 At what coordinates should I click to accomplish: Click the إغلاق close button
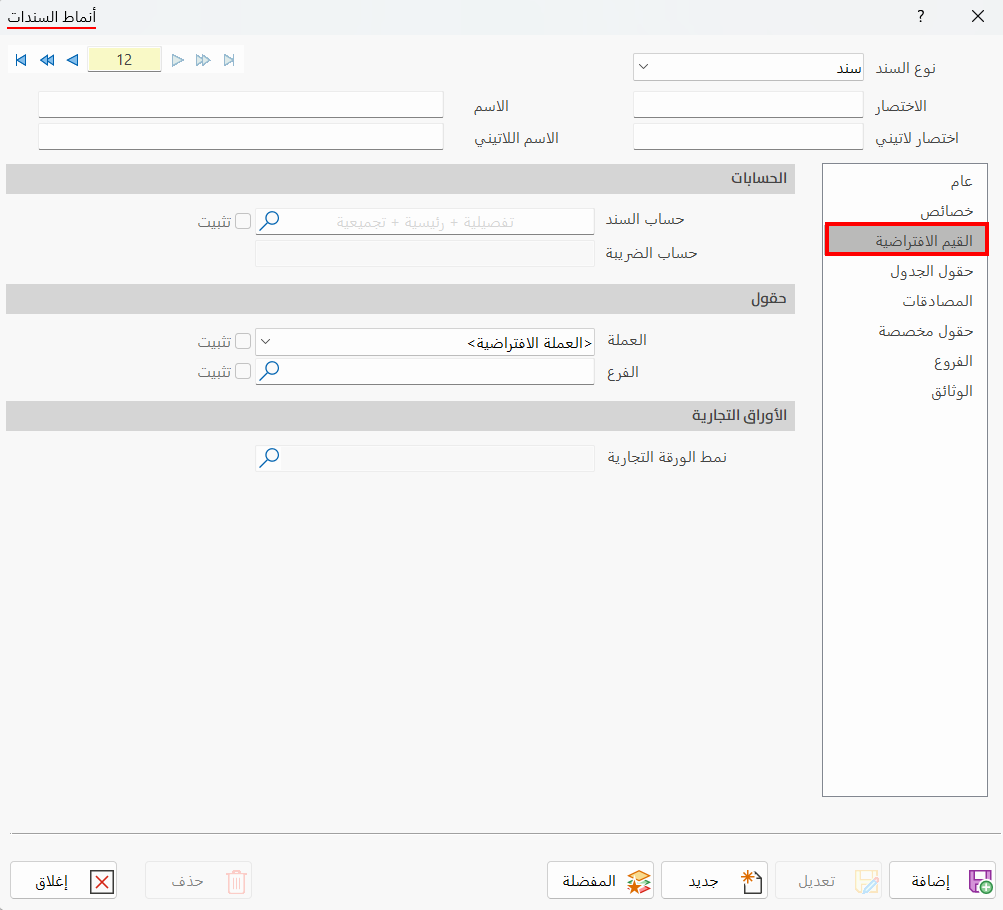point(63,881)
